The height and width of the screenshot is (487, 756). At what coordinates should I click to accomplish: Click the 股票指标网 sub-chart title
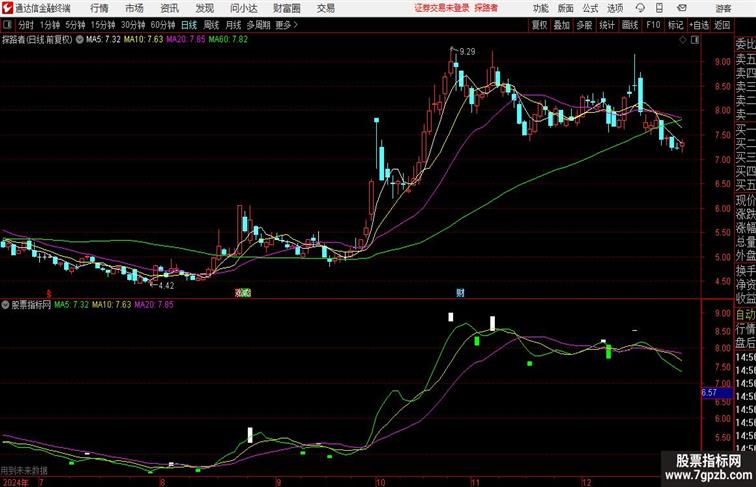(x=31, y=305)
